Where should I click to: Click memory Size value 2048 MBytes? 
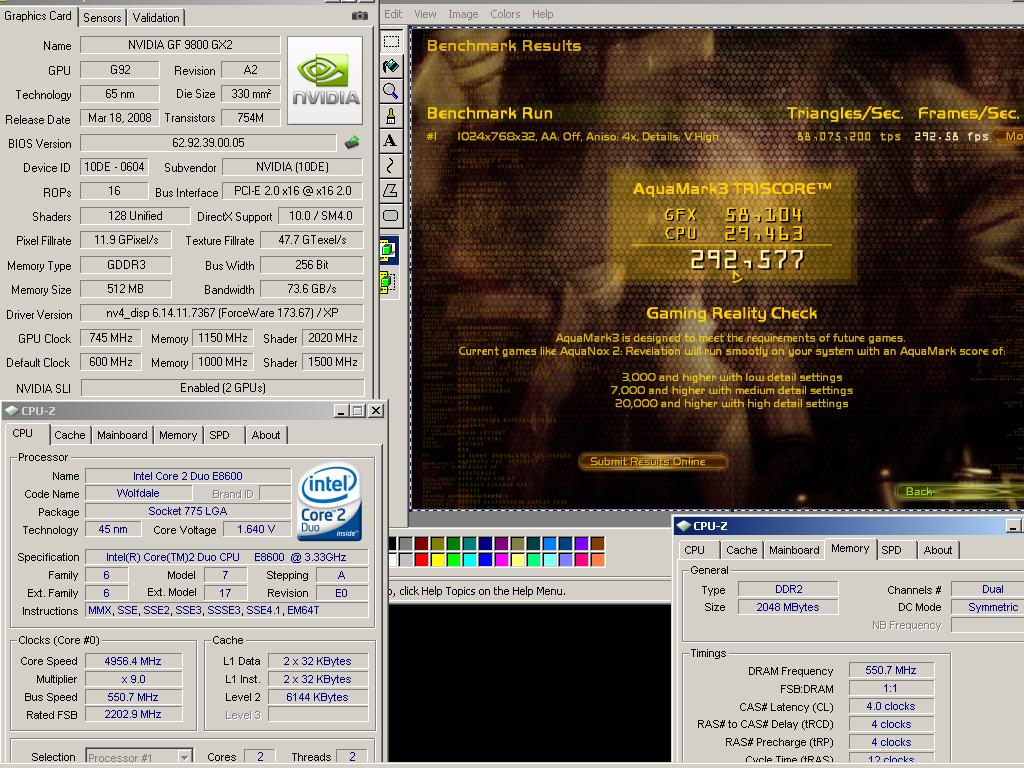(788, 607)
